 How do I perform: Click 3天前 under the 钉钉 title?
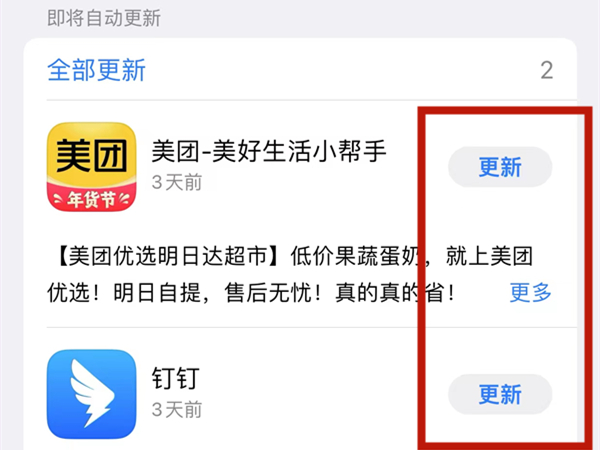(177, 410)
